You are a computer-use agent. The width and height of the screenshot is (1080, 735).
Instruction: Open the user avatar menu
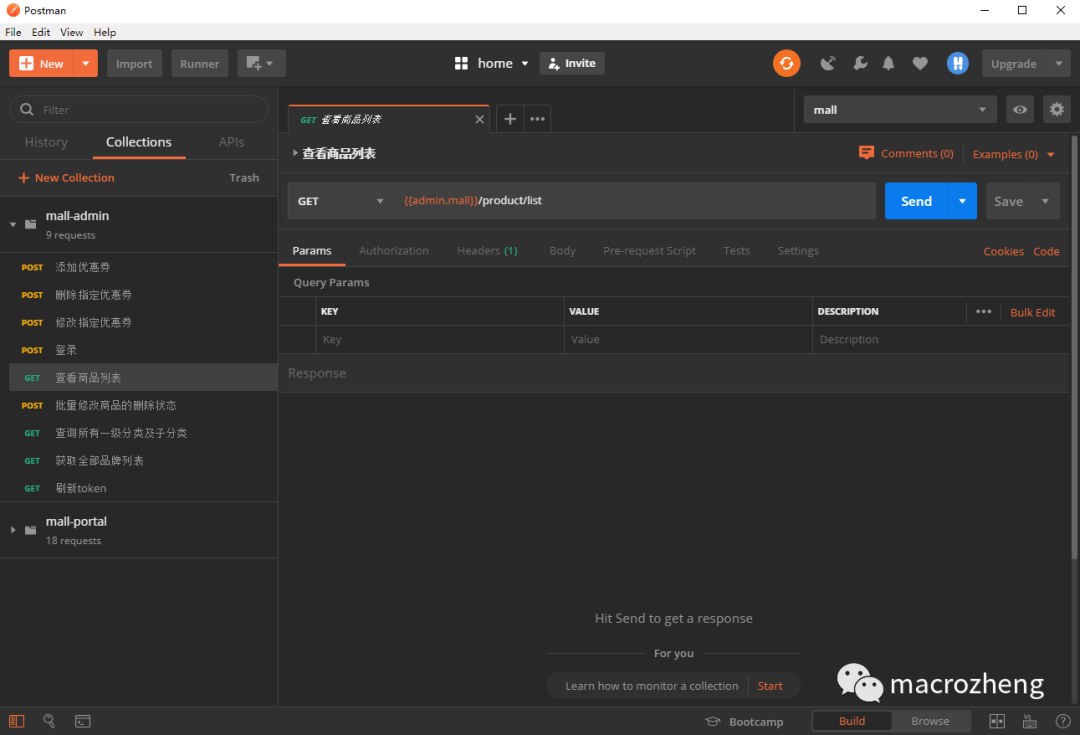(x=957, y=63)
